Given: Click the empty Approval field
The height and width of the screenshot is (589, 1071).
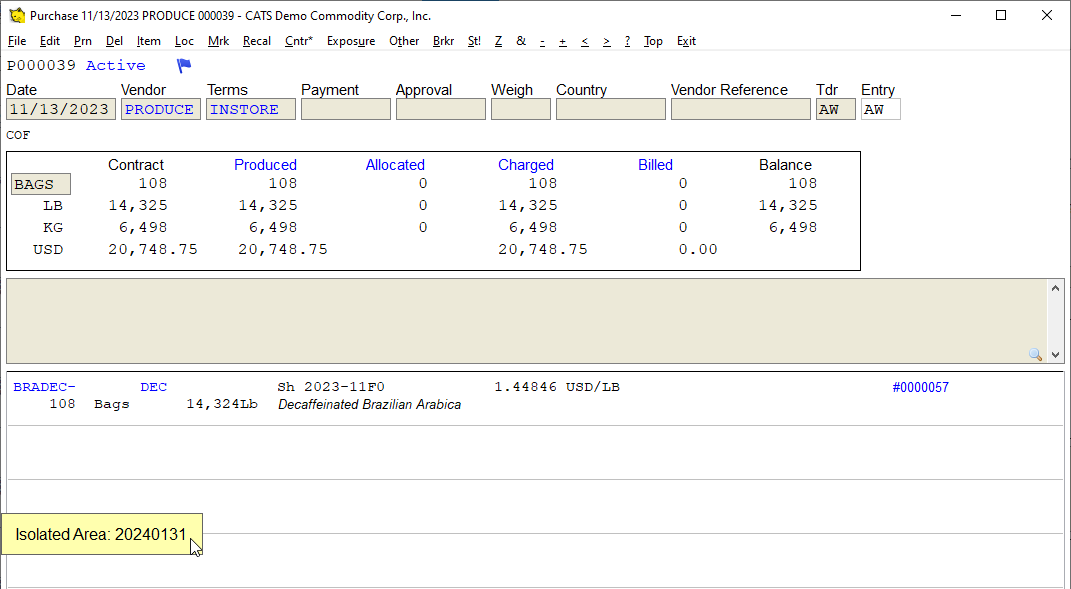Looking at the screenshot, I should pyautogui.click(x=441, y=109).
